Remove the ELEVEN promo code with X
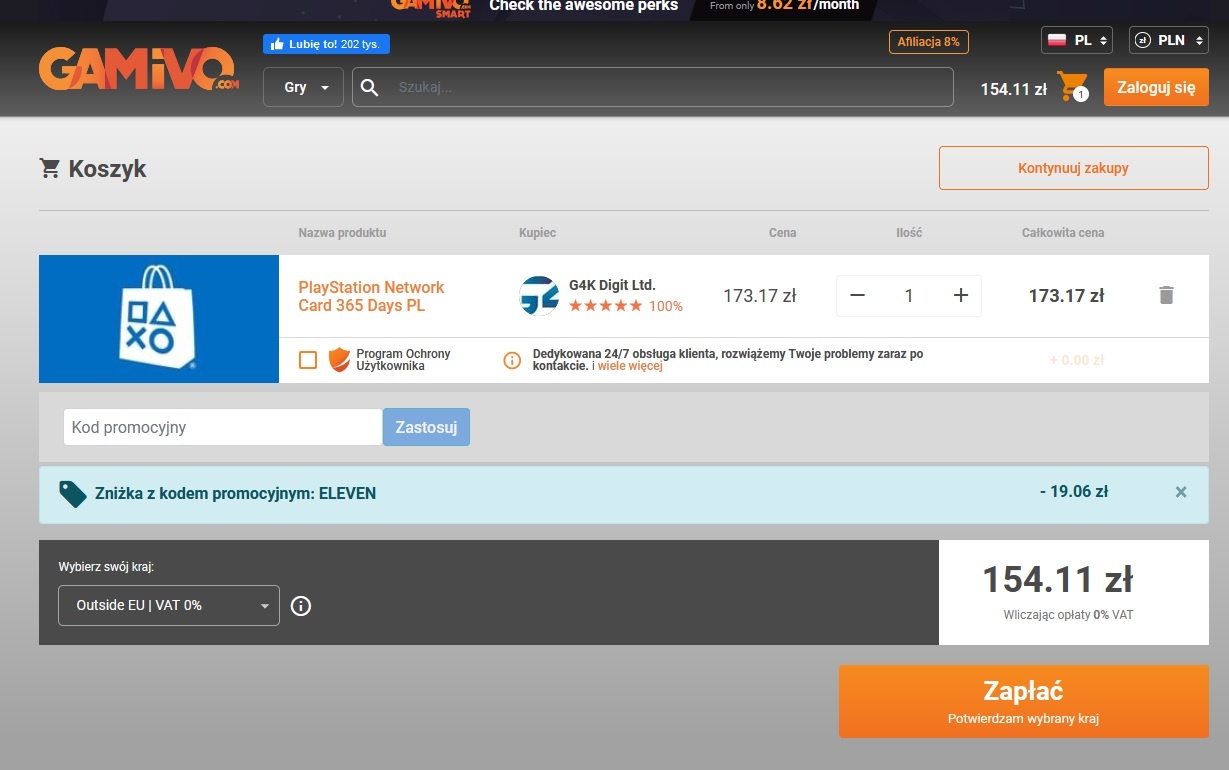The width and height of the screenshot is (1229, 770). coord(1181,492)
